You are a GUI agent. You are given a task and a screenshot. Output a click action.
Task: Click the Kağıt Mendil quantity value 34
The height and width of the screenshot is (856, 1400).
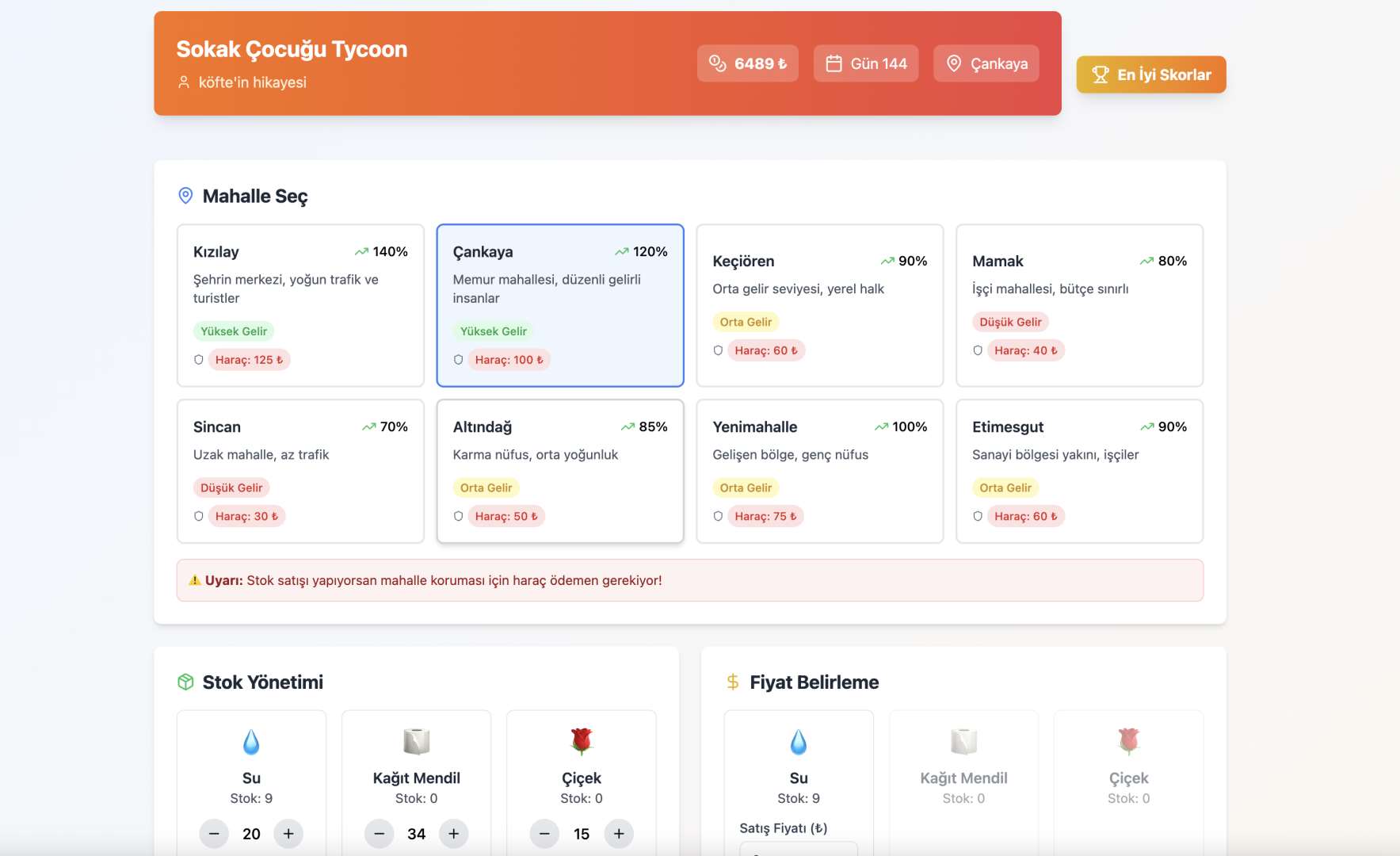(417, 834)
